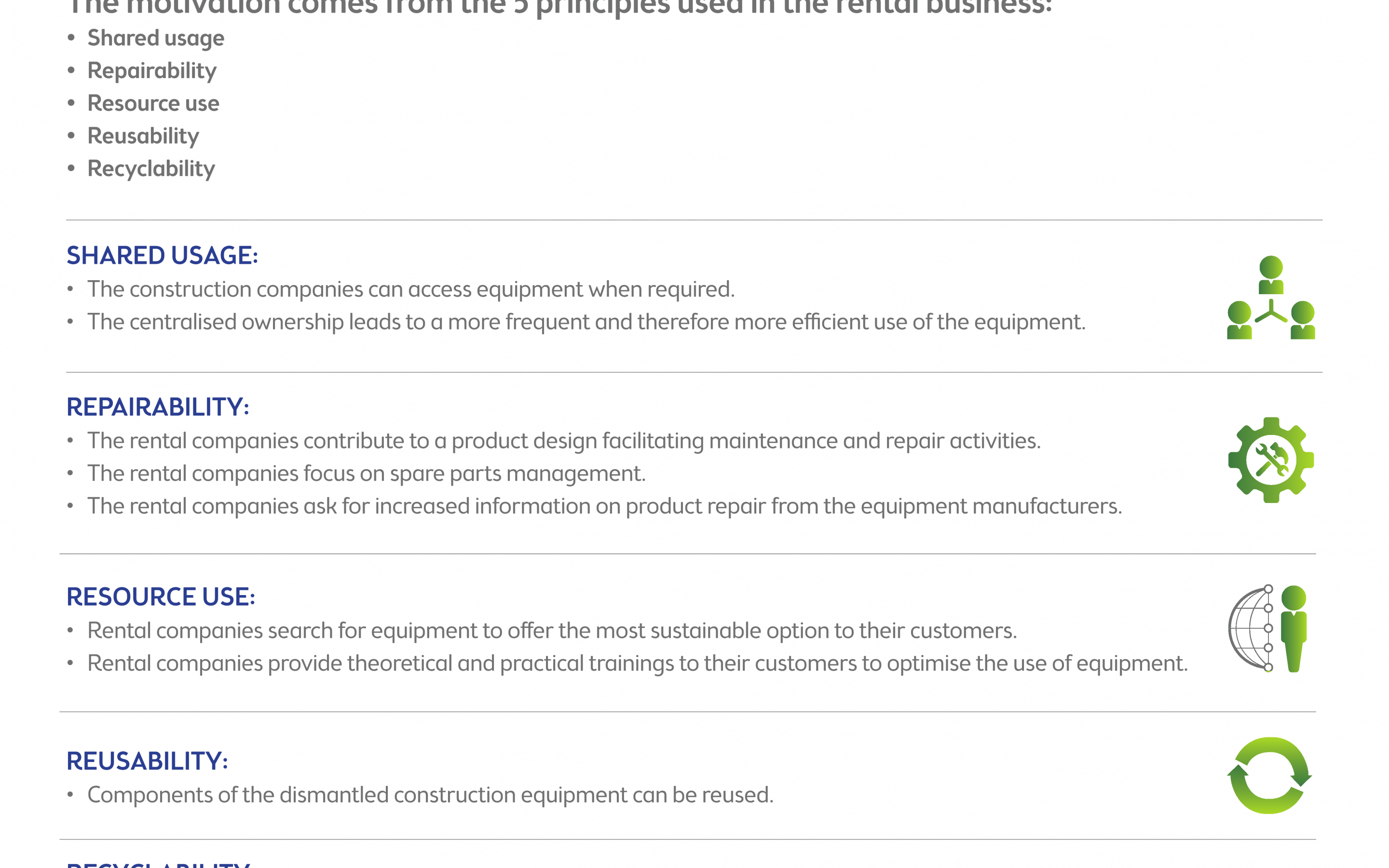Viewport: 1389px width, 868px height.
Task: Click the dismantled construction equipment reuse sentence
Action: (430, 795)
